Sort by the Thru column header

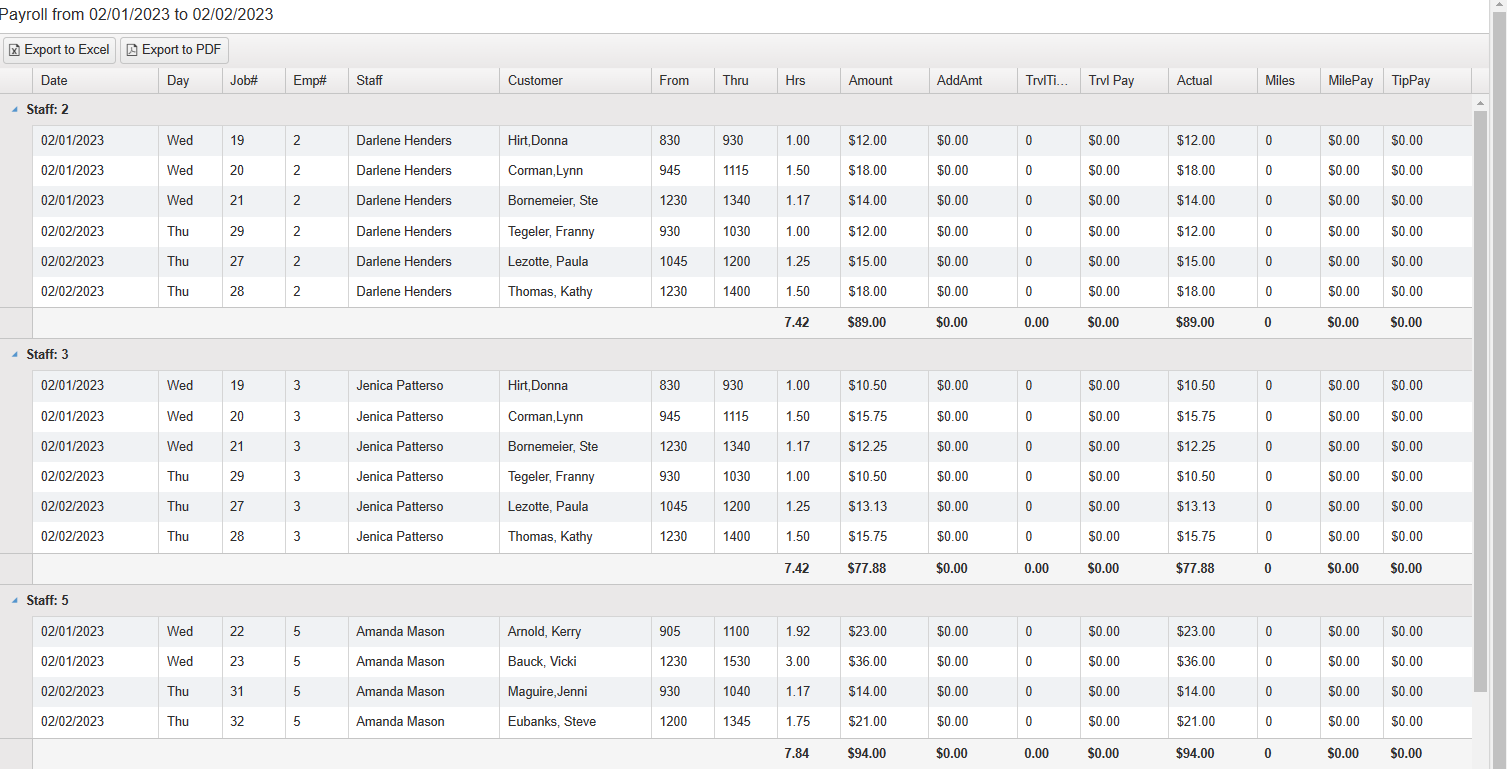746,81
